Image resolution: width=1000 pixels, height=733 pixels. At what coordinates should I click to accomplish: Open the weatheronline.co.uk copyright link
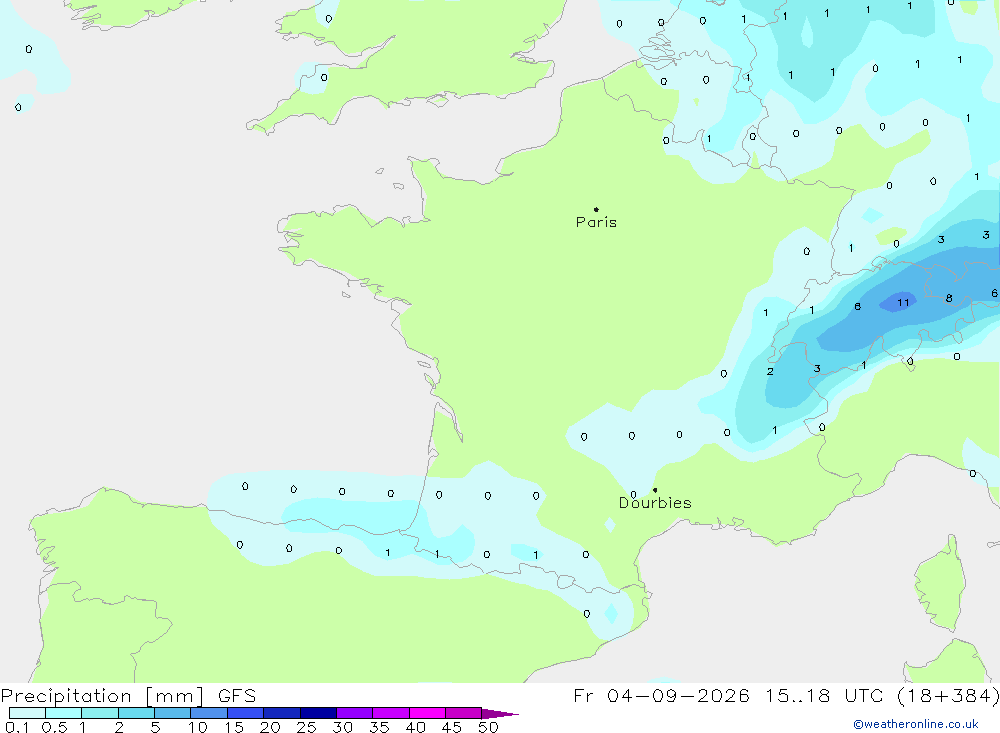[916, 724]
